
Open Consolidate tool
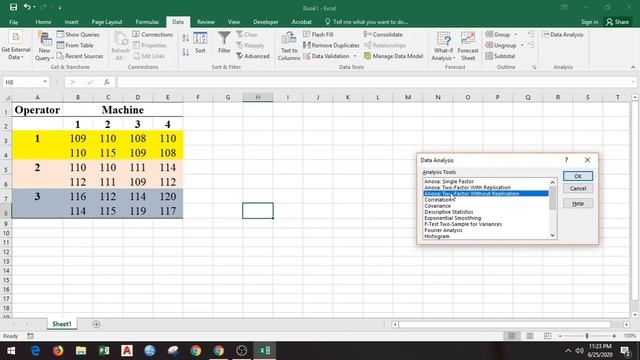[x=383, y=35]
